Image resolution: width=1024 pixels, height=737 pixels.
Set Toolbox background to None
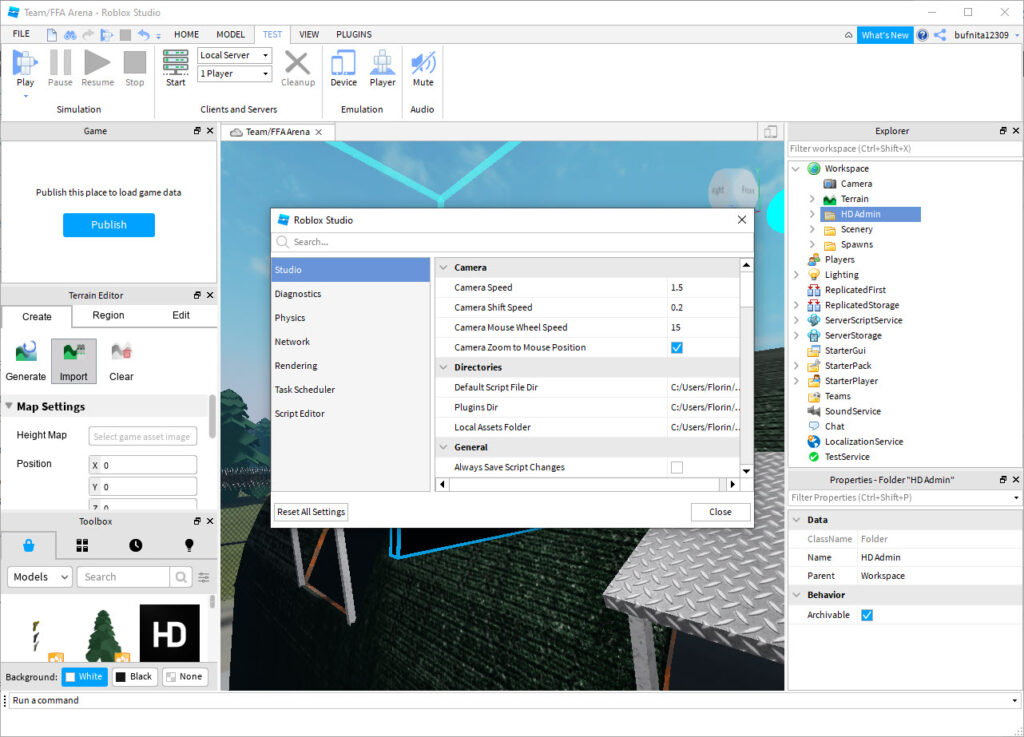(184, 677)
